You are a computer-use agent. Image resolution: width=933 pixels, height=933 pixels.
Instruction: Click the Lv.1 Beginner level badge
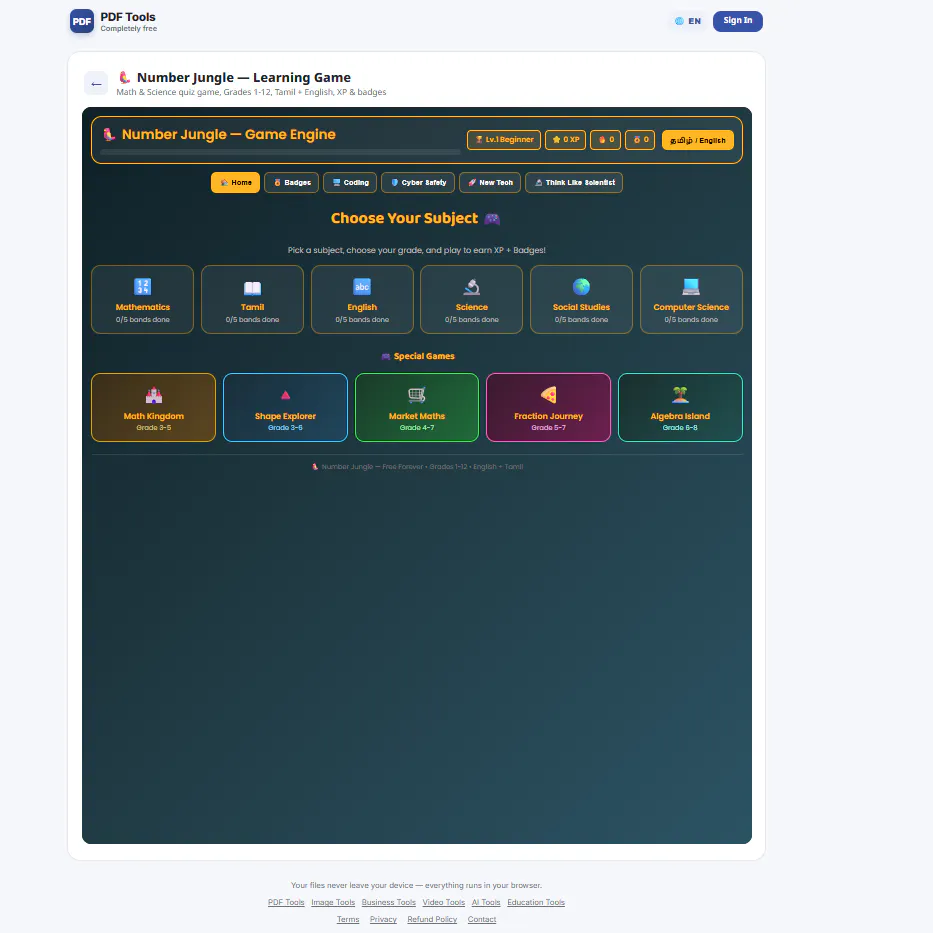pyautogui.click(x=503, y=140)
